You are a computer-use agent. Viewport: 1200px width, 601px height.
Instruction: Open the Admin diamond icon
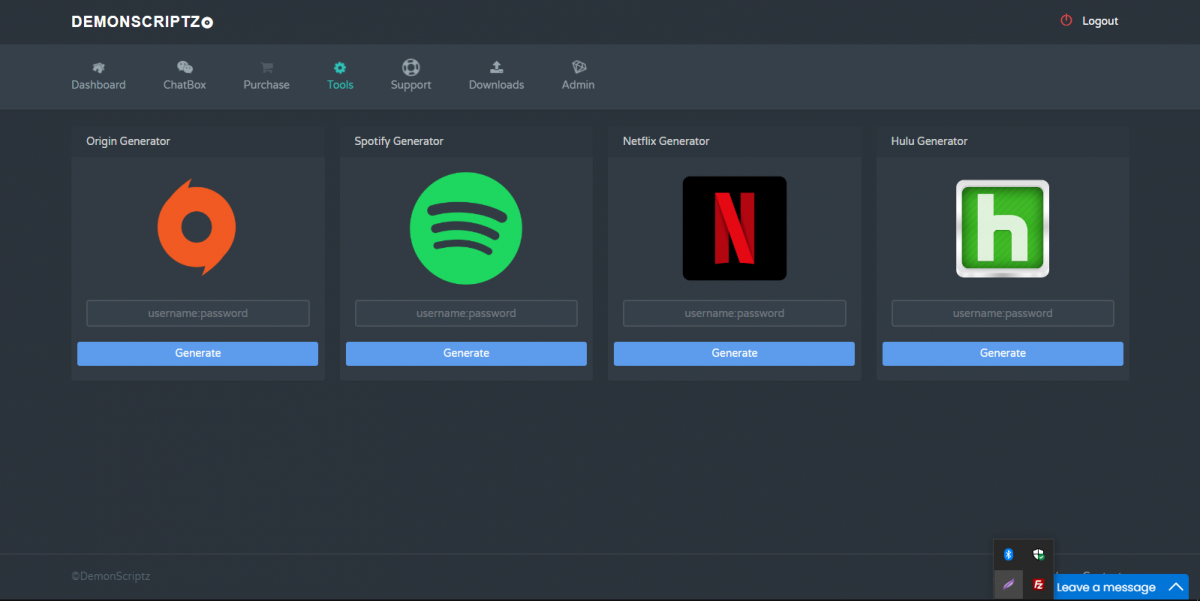coord(578,68)
